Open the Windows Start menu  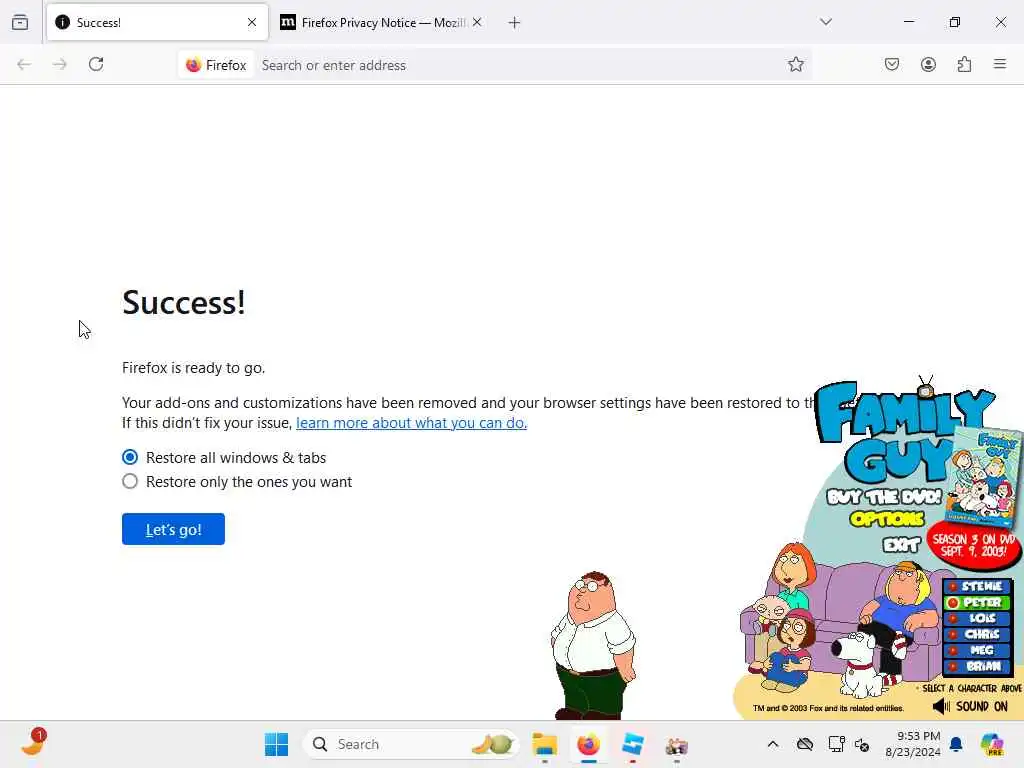276,744
